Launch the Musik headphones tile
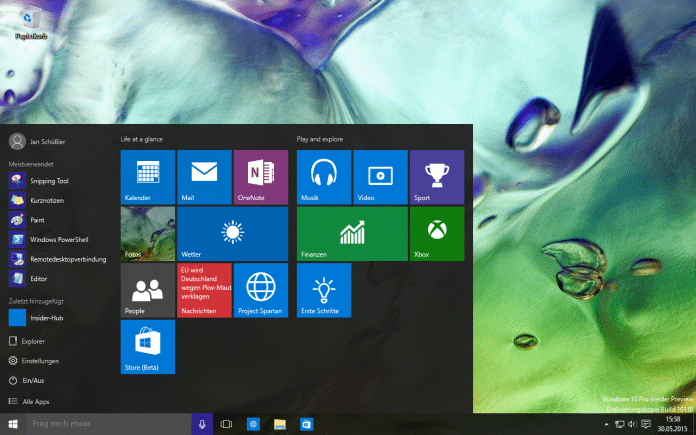 click(323, 177)
